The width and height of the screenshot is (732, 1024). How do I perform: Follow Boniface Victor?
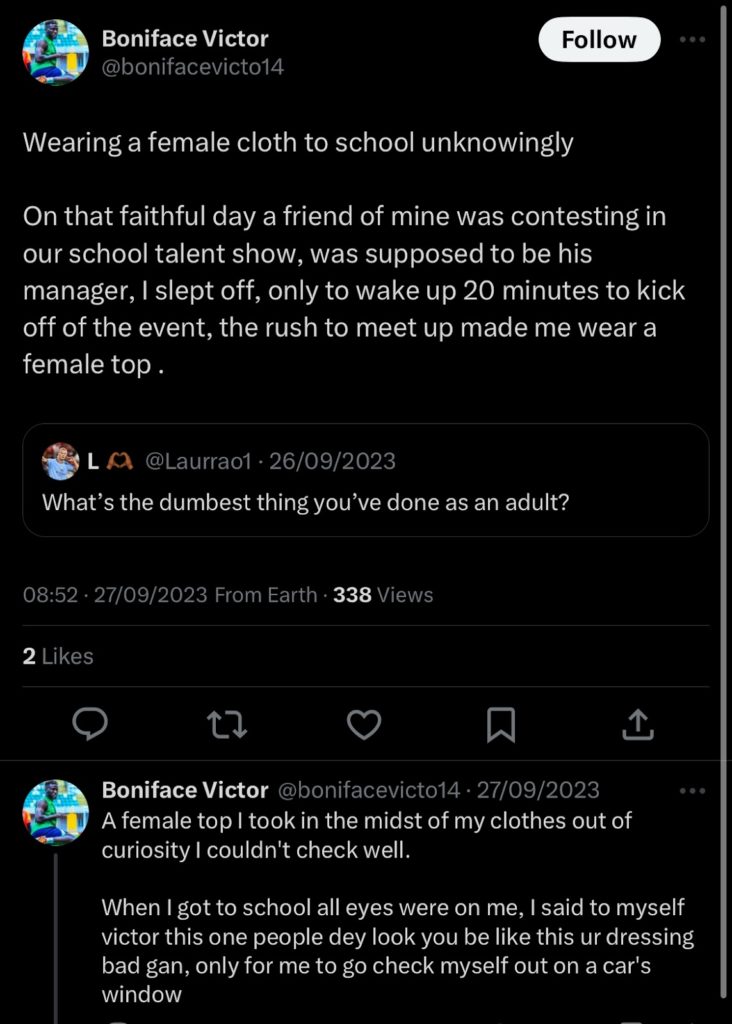point(599,40)
